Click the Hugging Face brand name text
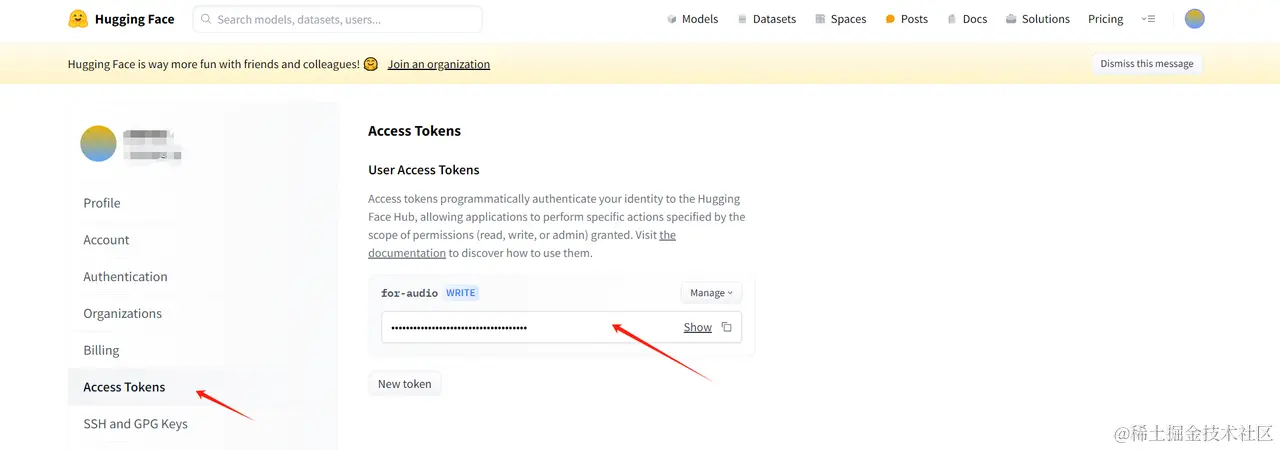This screenshot has width=1280, height=450. pyautogui.click(x=134, y=19)
